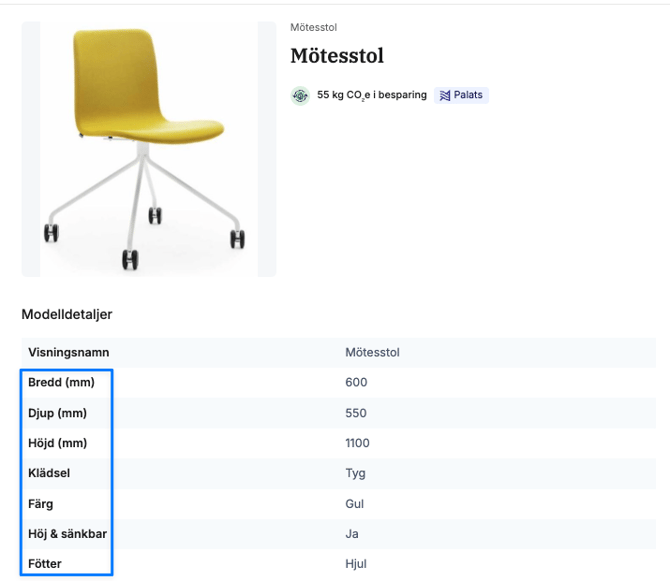Viewport: 670px width, 581px height.
Task: Select the Visningsnamn row label
Action: click(x=69, y=352)
